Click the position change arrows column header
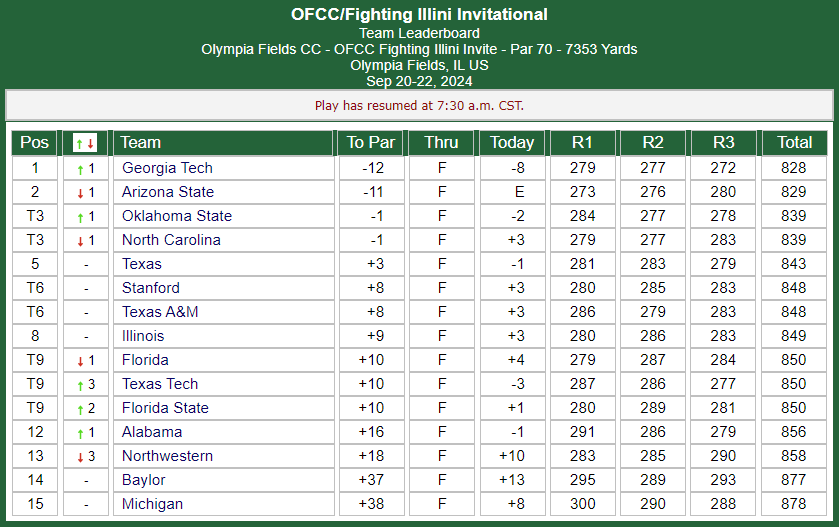The height and width of the screenshot is (527, 839). [x=85, y=143]
